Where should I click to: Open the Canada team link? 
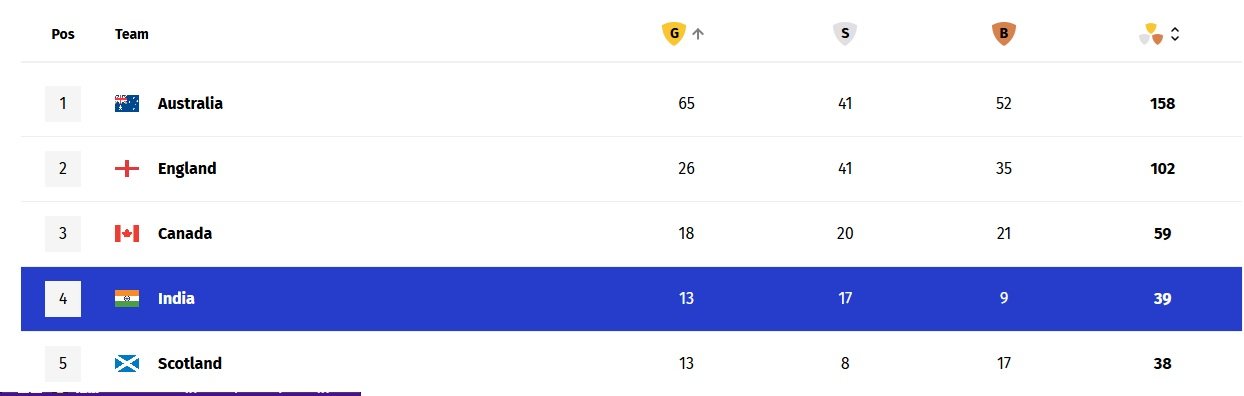pyautogui.click(x=185, y=233)
